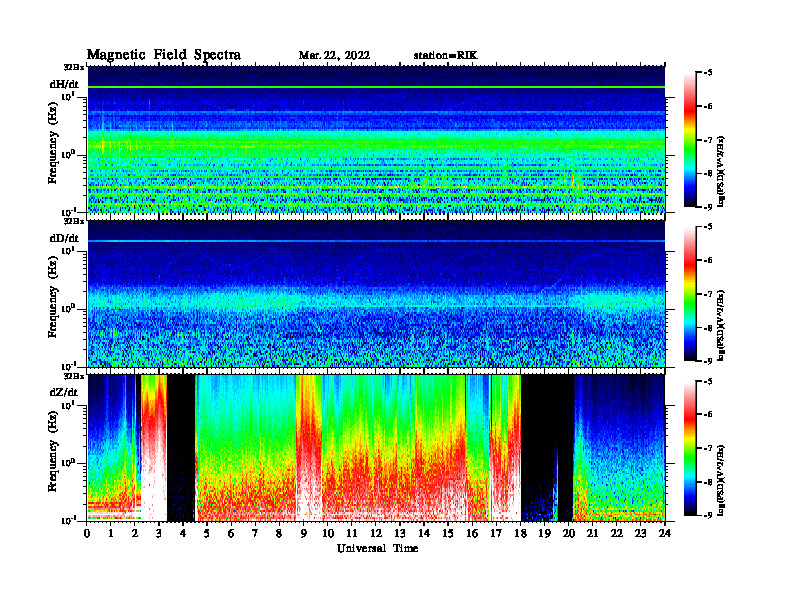Click hour tick label '5' on time axis
Image resolution: width=792 pixels, height=612 pixels.
207,534
